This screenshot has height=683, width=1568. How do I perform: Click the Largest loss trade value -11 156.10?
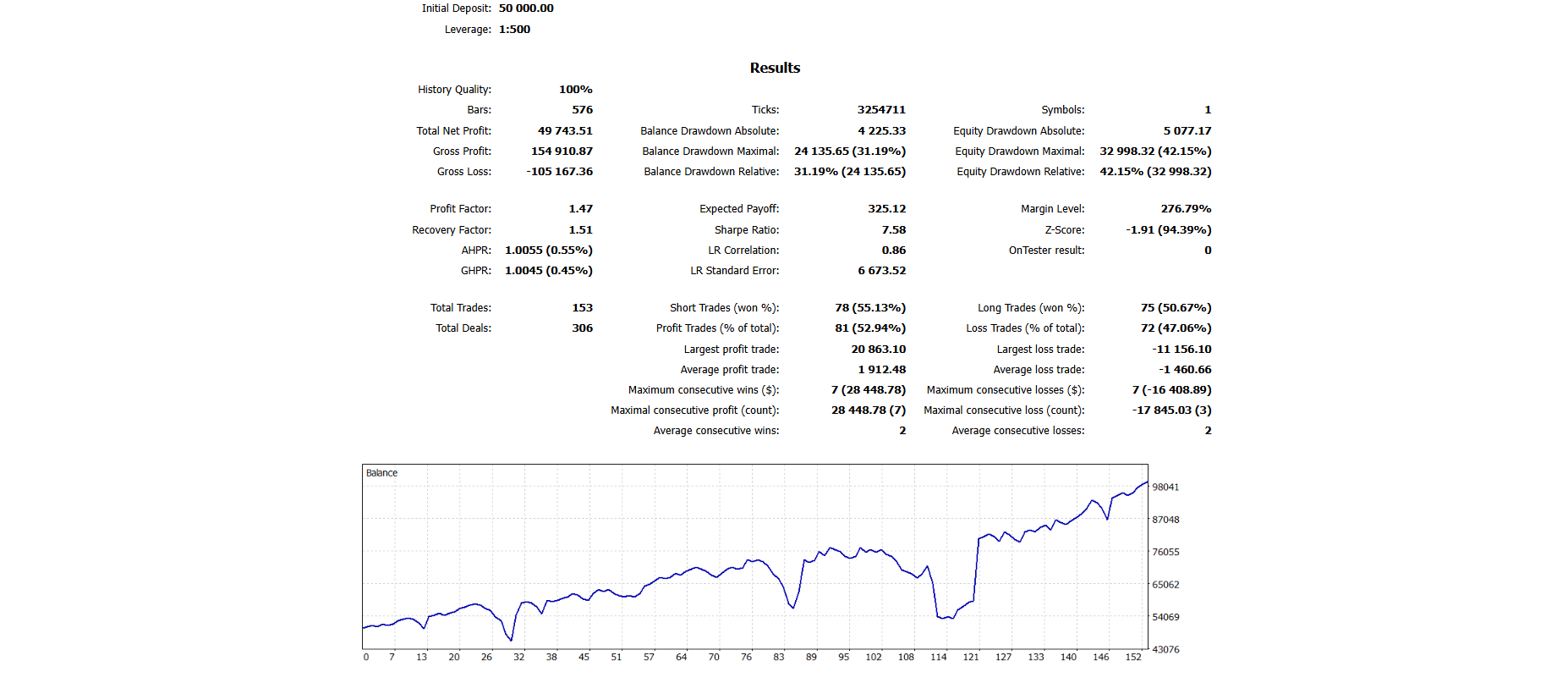1181,350
